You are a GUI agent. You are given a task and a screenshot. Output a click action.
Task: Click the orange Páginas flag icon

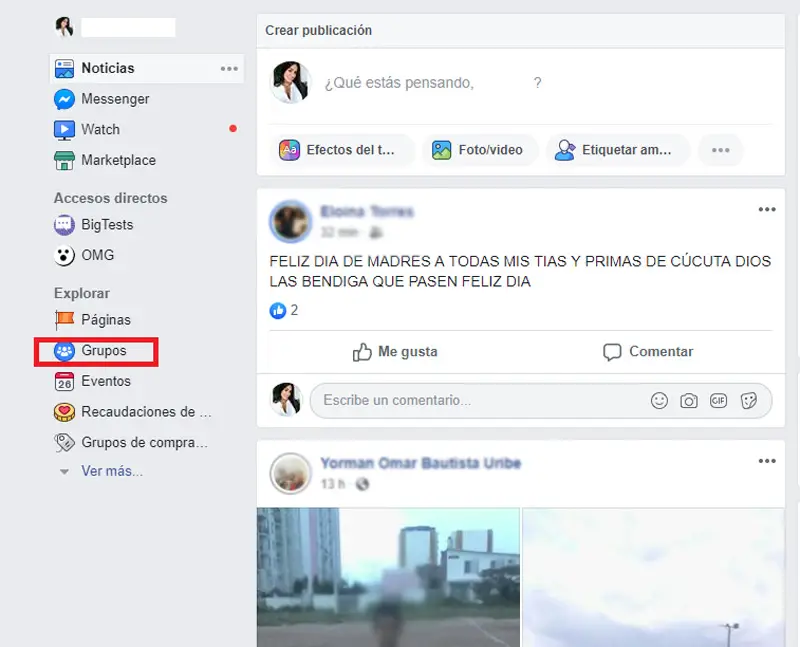64,320
